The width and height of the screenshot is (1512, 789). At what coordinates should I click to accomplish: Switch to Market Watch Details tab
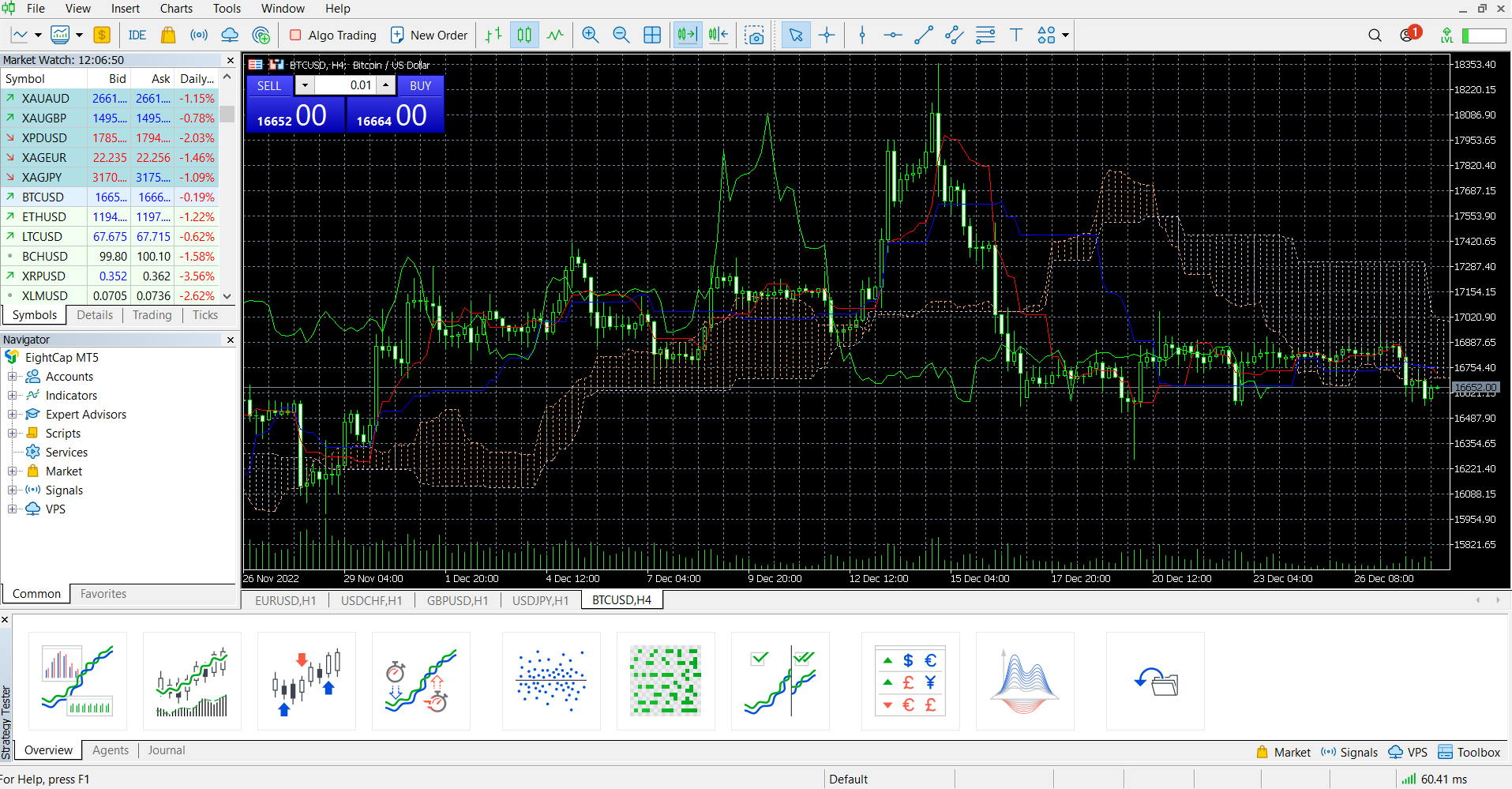coord(95,315)
